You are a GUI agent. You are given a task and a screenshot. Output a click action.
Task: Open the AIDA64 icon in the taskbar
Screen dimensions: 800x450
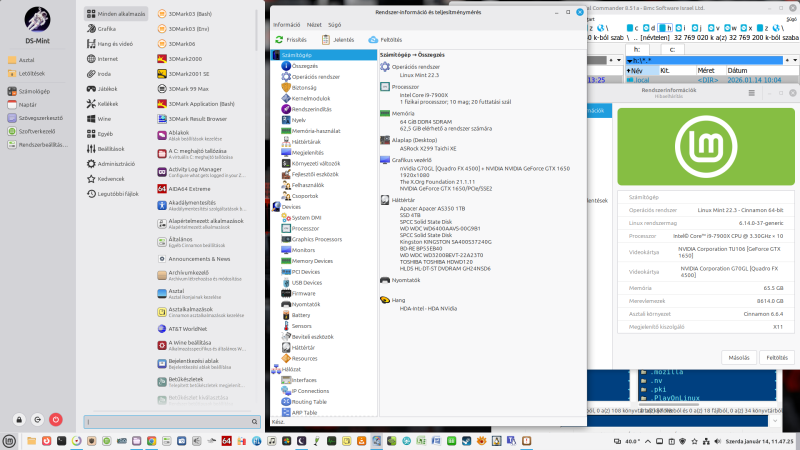[227, 441]
